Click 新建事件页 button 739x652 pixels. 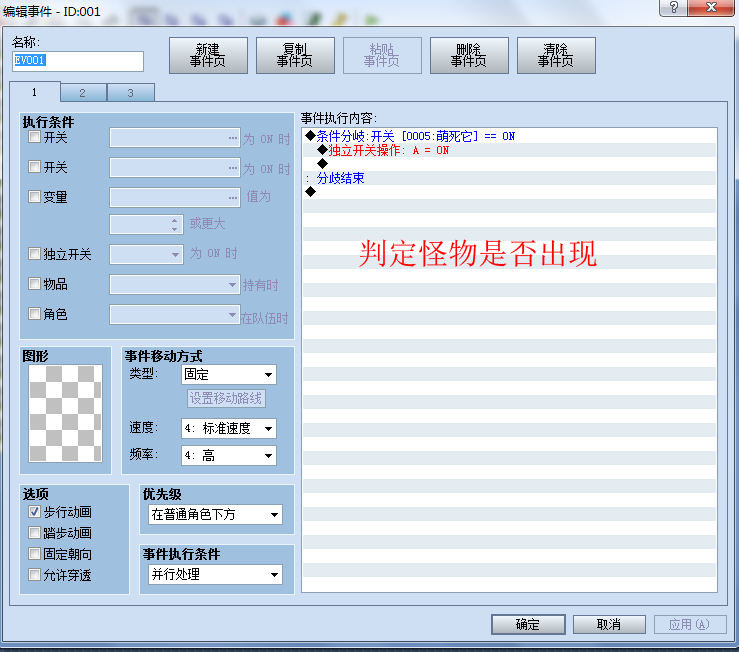[208, 56]
